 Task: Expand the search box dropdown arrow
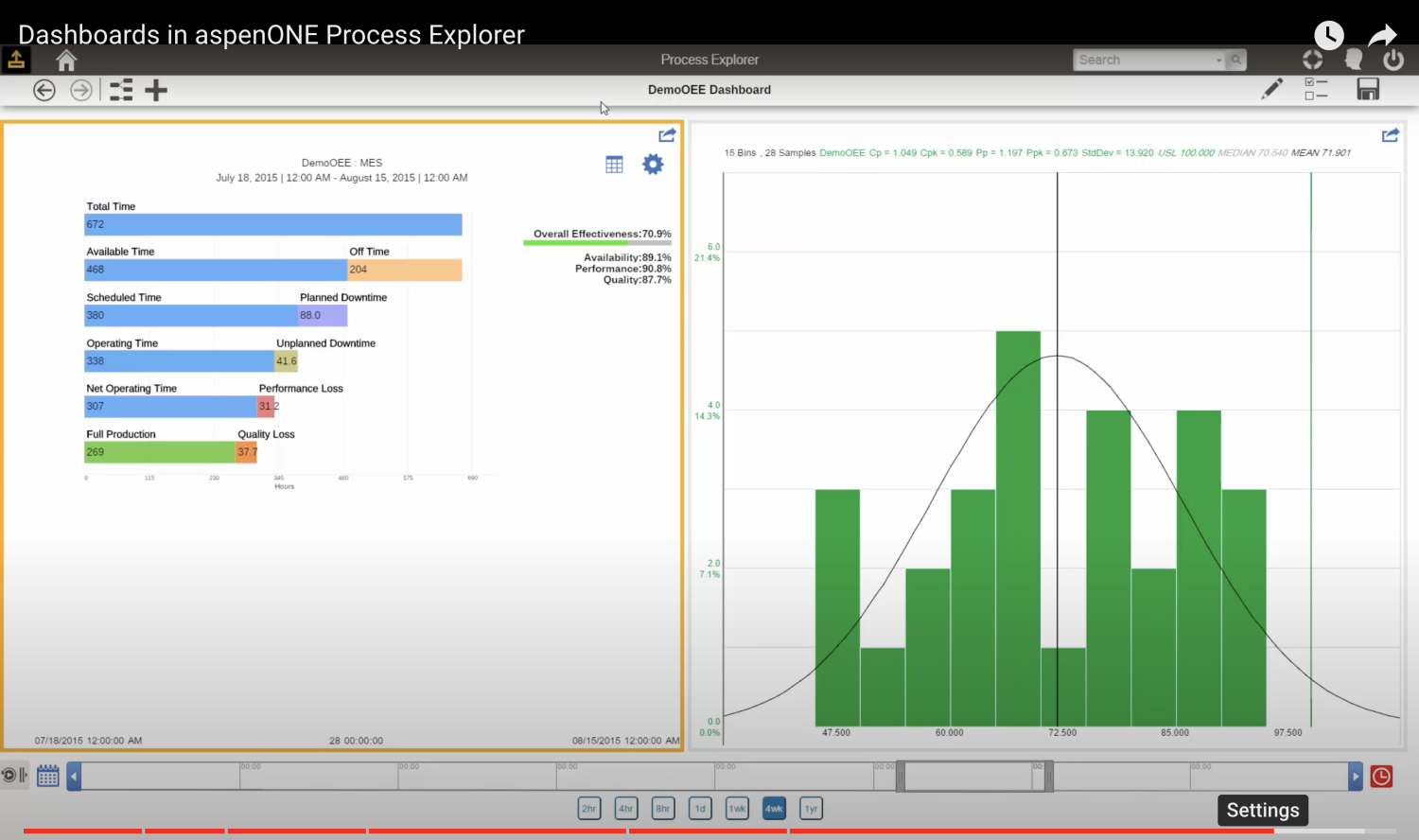pyautogui.click(x=1218, y=60)
